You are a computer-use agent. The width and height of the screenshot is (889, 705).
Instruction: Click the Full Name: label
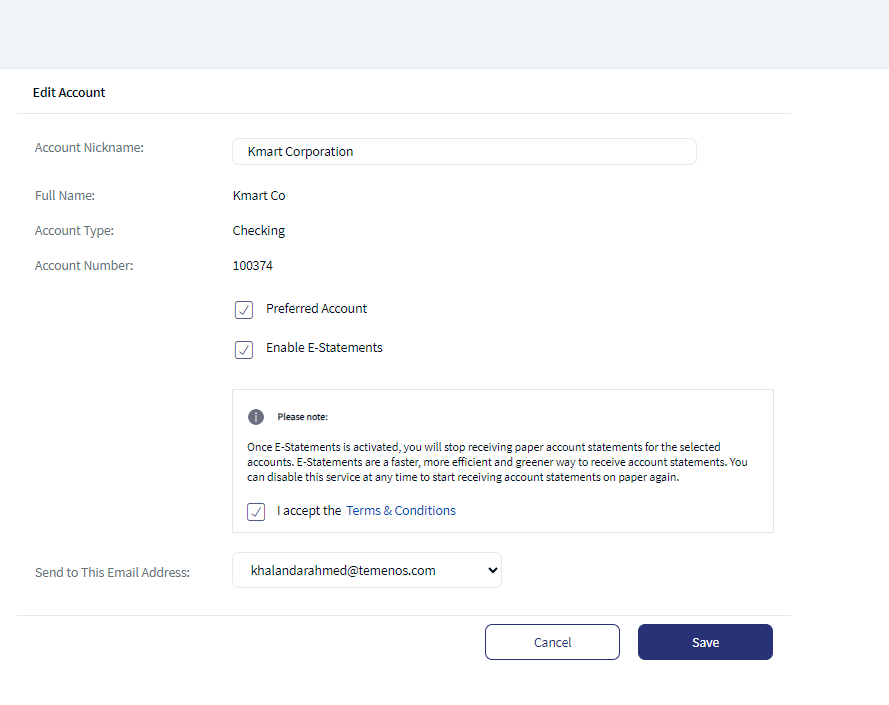coord(65,195)
